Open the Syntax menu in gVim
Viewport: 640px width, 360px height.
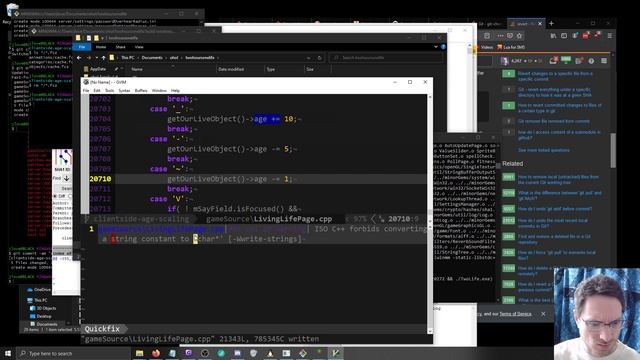[x=124, y=91]
